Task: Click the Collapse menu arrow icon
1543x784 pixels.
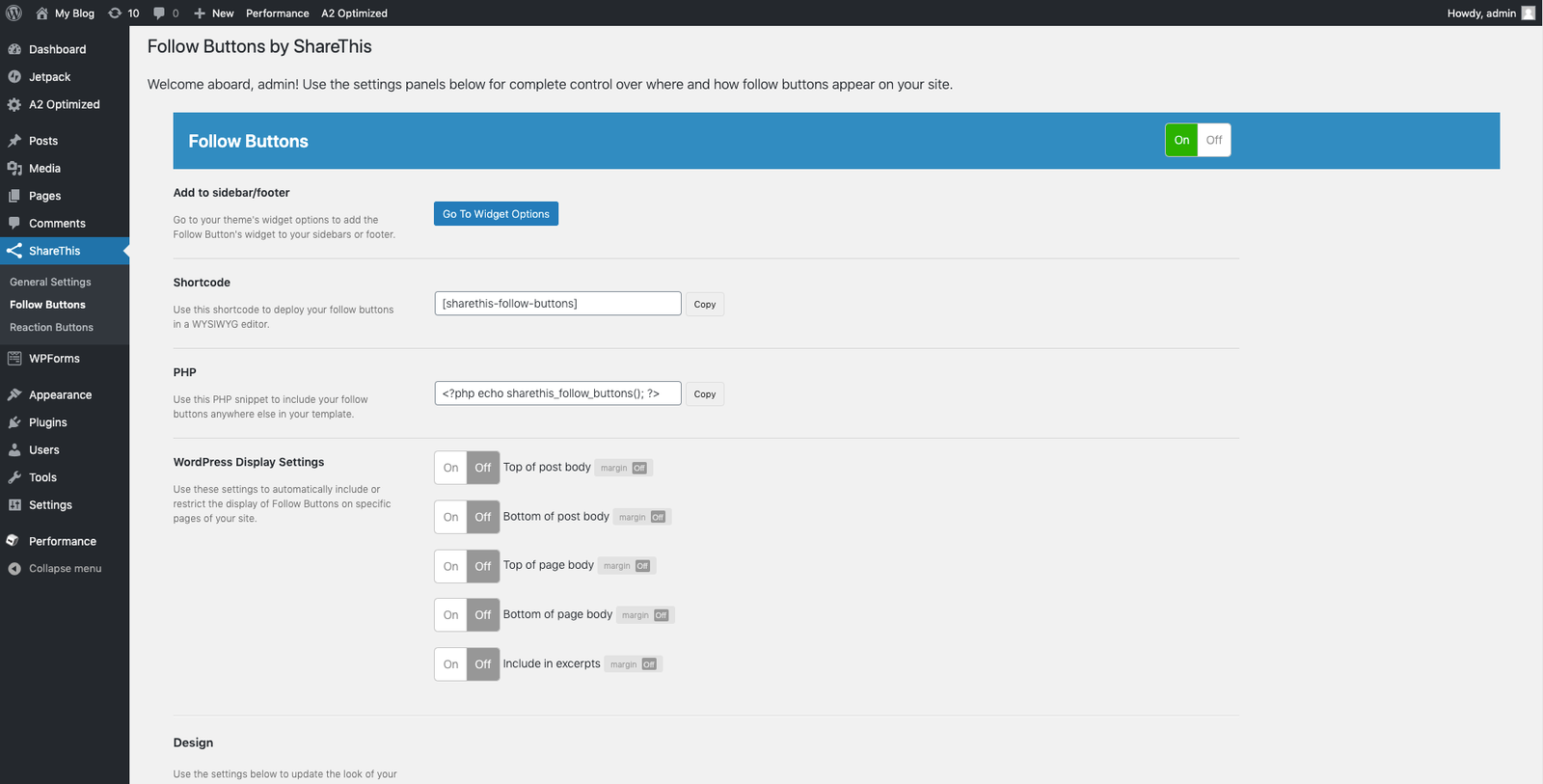Action: tap(14, 569)
